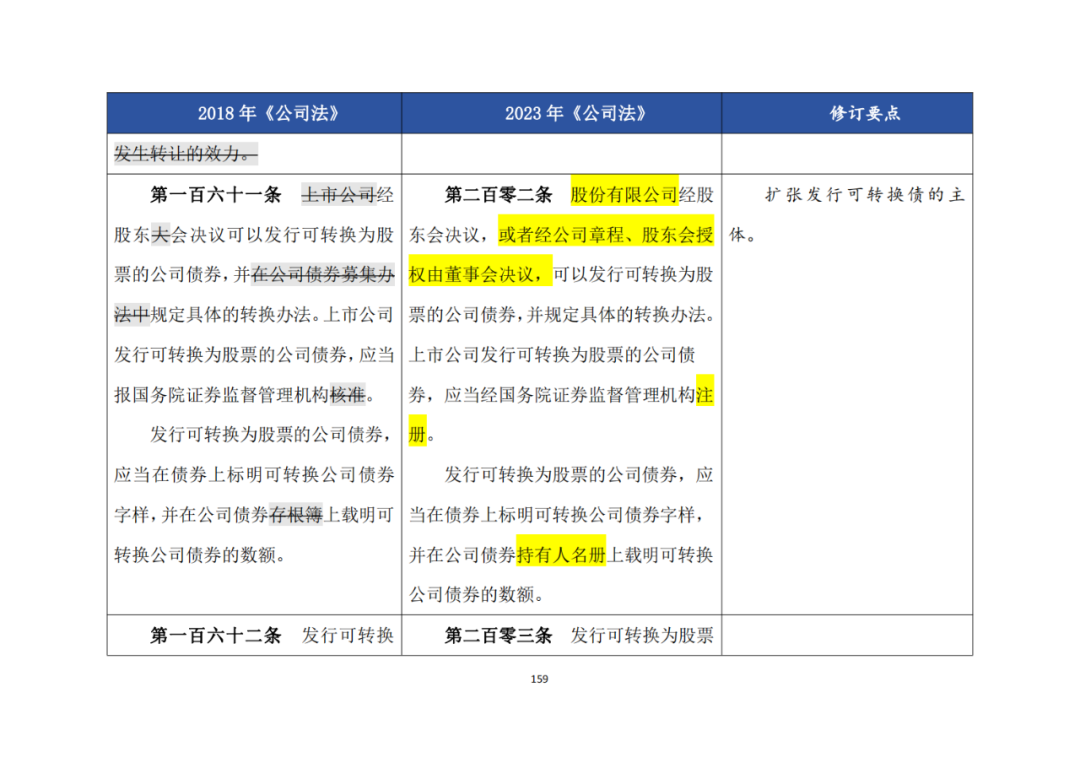Click the line '上市公司发行可转换为股票的公司债'

[552, 355]
